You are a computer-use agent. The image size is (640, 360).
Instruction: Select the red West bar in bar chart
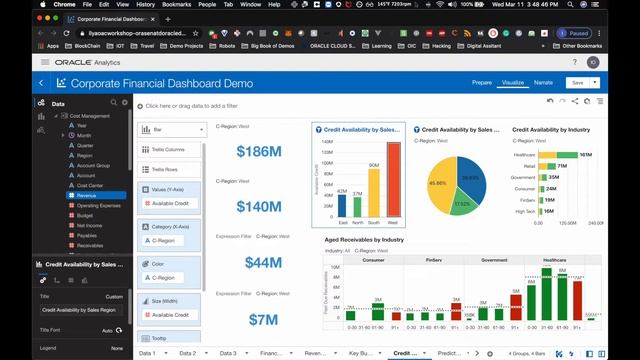point(393,180)
